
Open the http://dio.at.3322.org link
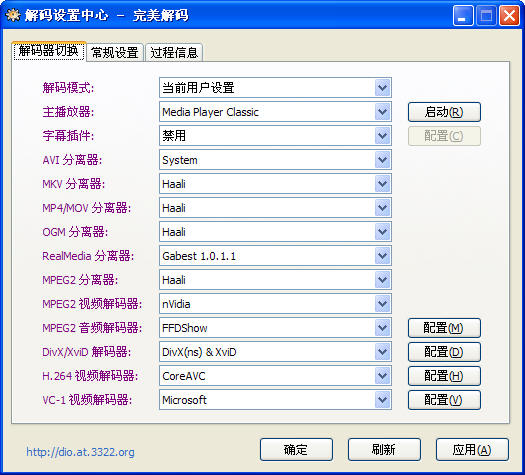tap(80, 452)
